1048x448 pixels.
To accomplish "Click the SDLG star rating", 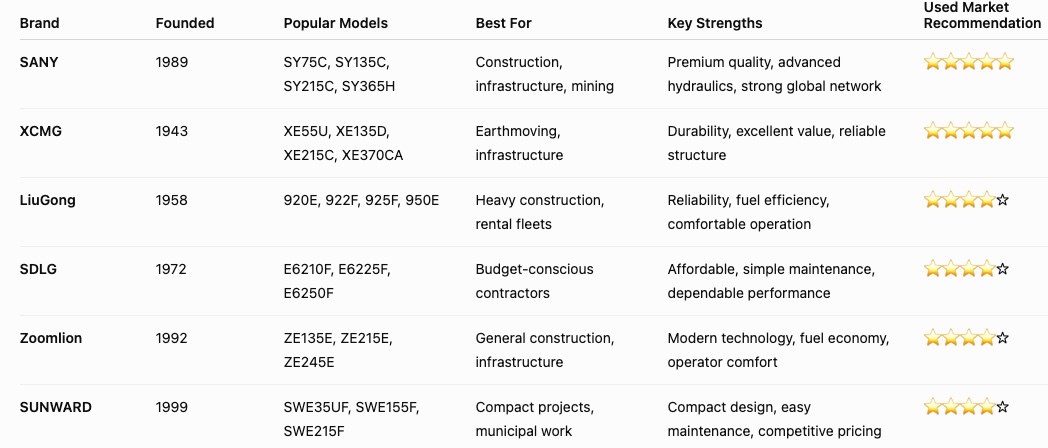I will pos(966,269).
